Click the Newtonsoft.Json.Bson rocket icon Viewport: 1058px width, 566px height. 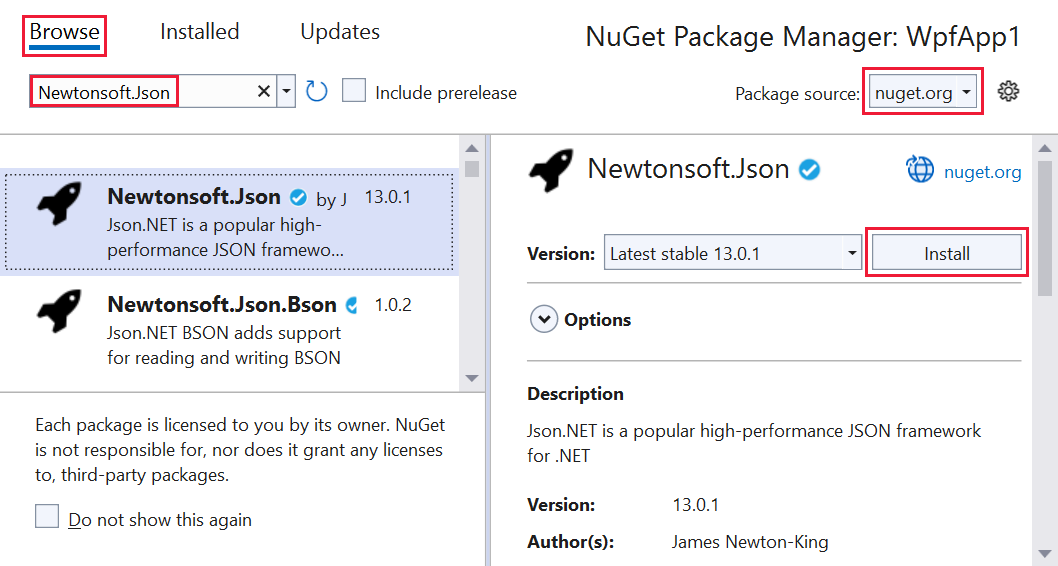pos(59,310)
